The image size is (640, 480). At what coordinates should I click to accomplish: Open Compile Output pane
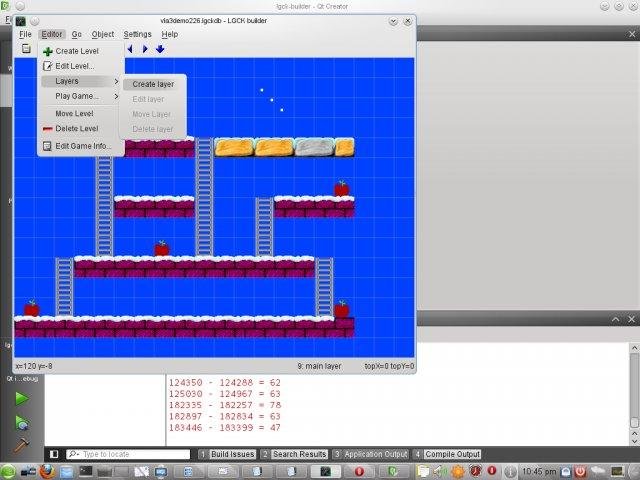tap(447, 454)
